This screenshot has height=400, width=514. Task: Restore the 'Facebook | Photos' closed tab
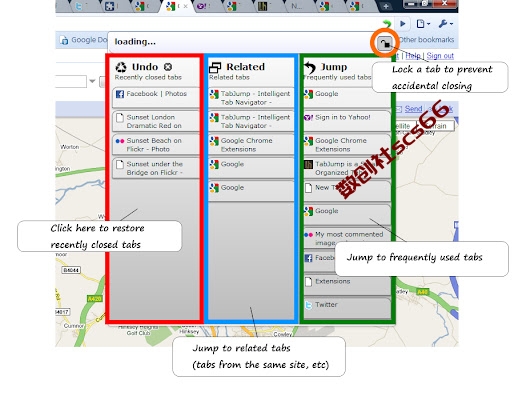156,97
